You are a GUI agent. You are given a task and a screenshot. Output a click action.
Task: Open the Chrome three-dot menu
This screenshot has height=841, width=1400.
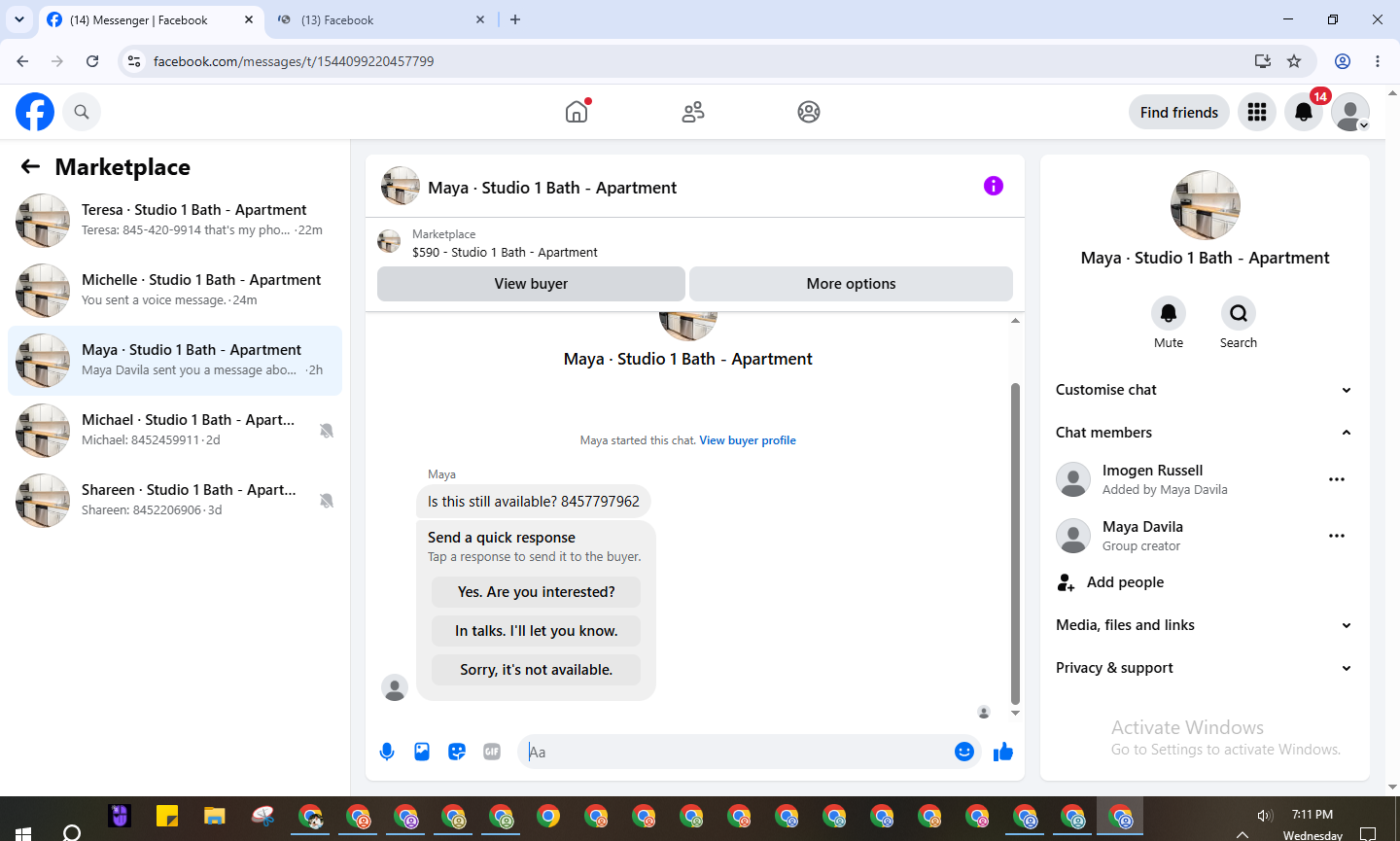coord(1378,61)
